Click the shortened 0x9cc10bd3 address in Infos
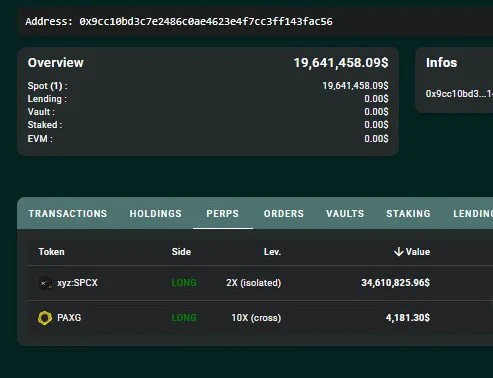 pyautogui.click(x=459, y=94)
